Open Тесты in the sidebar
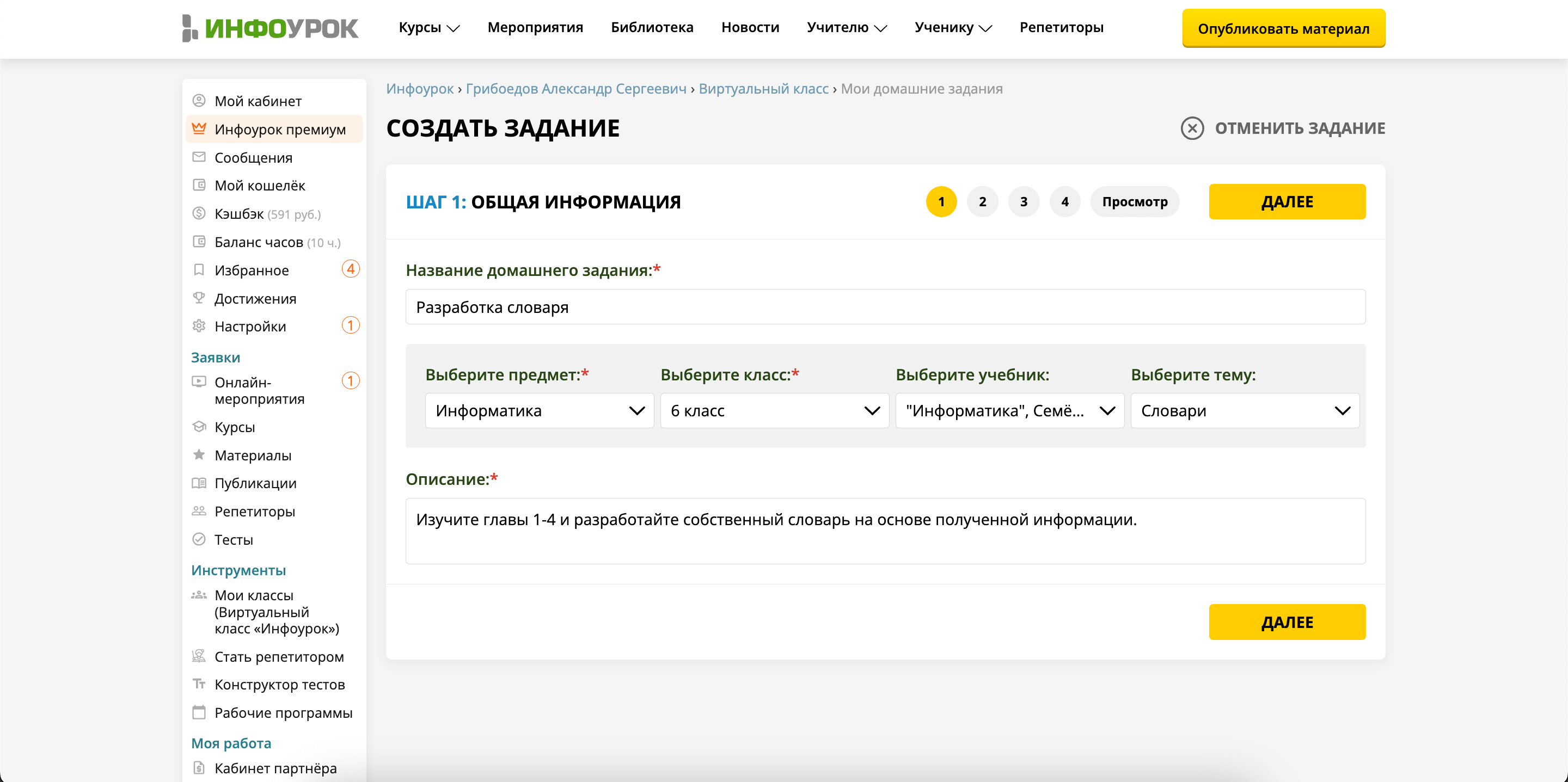The image size is (1568, 782). tap(234, 540)
